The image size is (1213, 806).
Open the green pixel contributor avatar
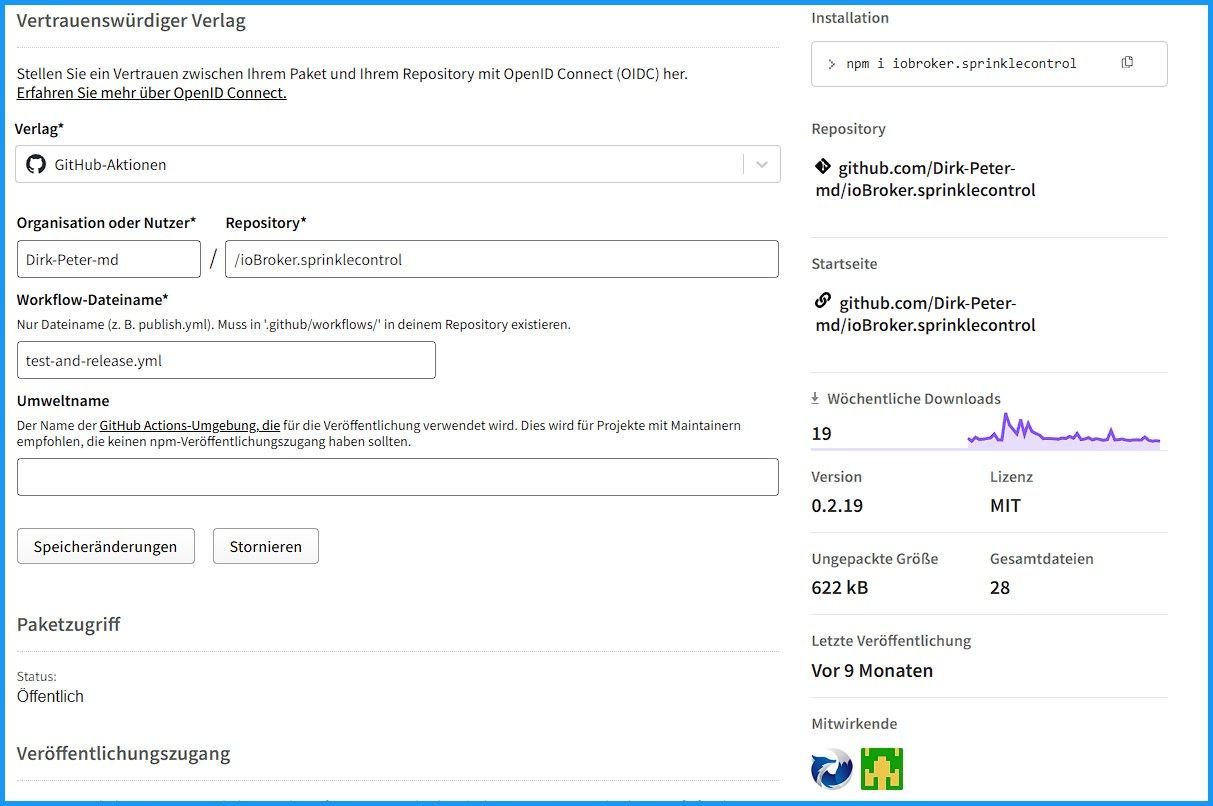[882, 769]
